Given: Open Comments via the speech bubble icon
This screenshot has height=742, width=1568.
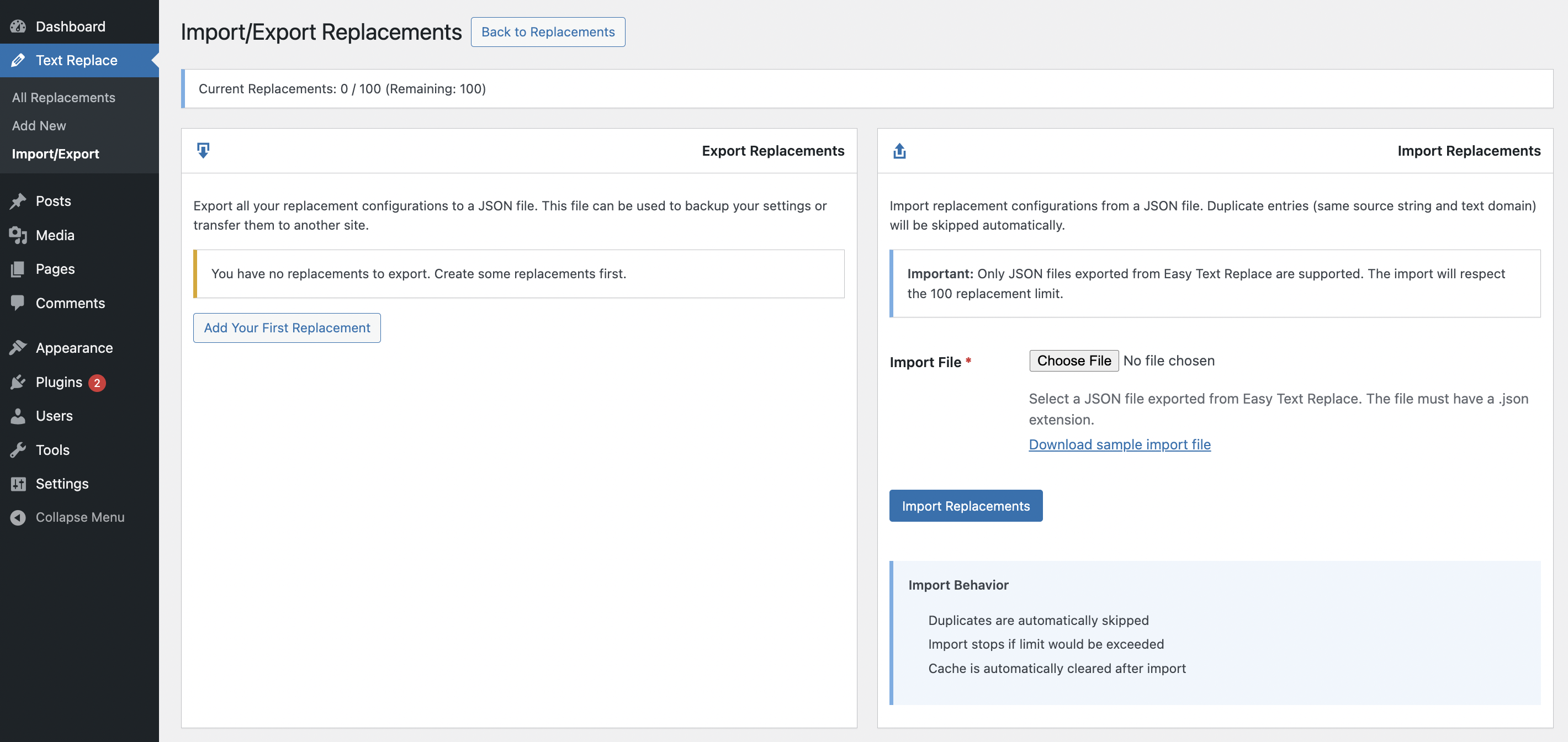Looking at the screenshot, I should (18, 303).
